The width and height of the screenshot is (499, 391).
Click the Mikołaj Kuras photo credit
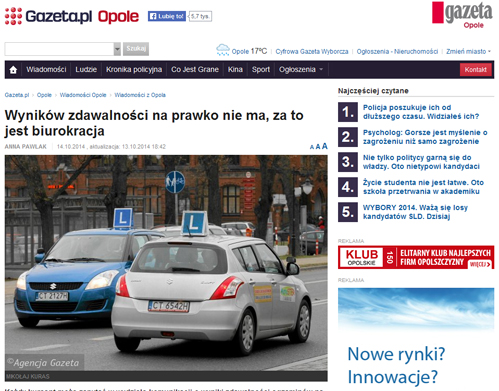pos(28,376)
